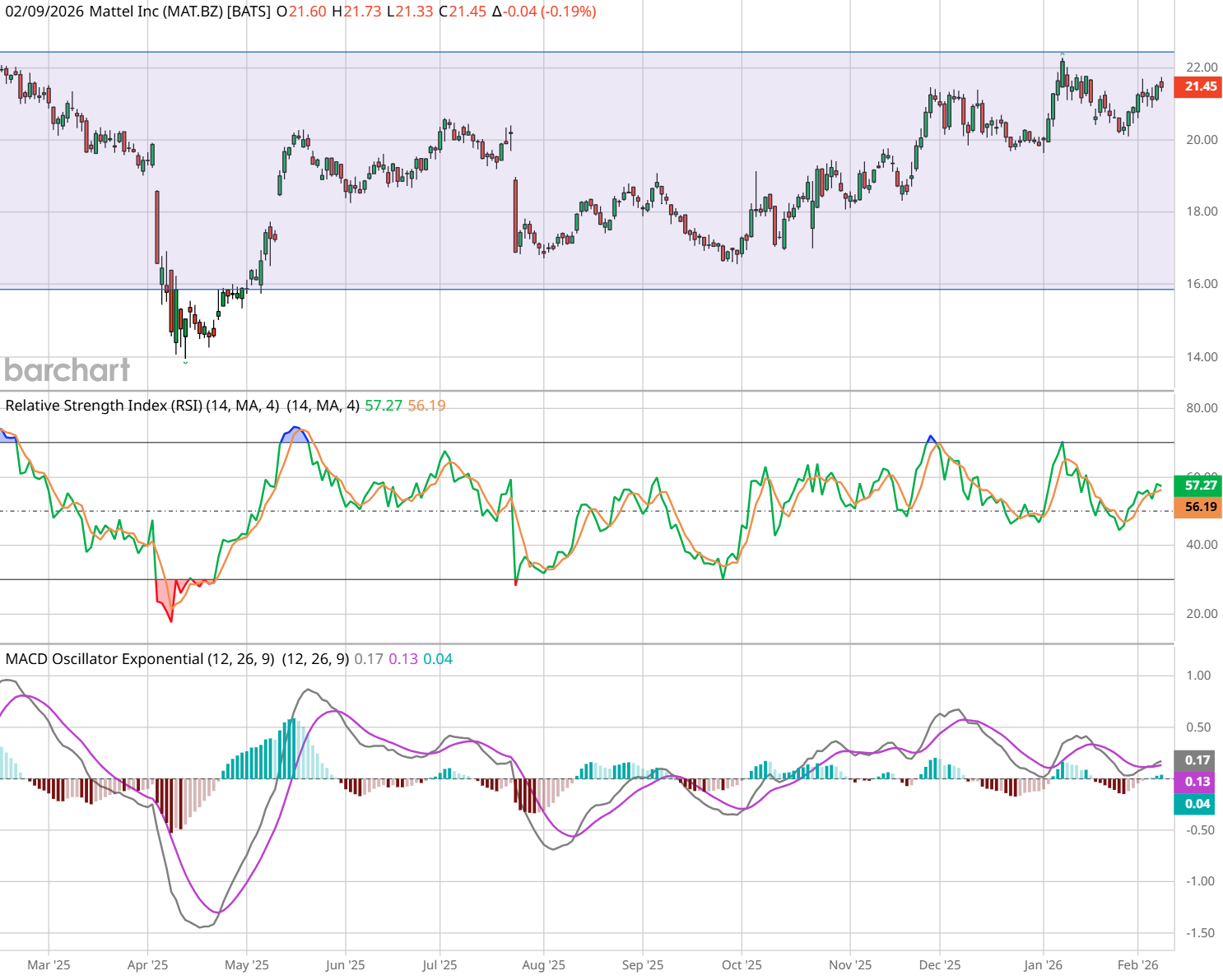
Task: Click the low value L21.33 in the header
Action: 409,12
